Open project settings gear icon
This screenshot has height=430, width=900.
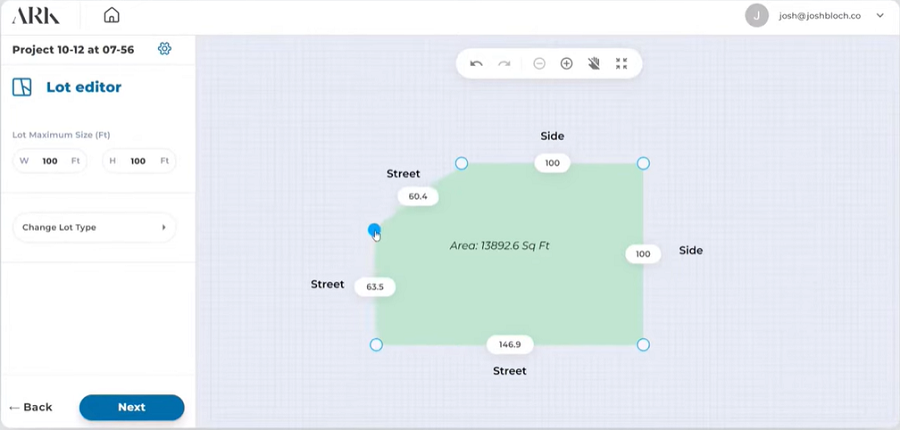click(x=165, y=49)
